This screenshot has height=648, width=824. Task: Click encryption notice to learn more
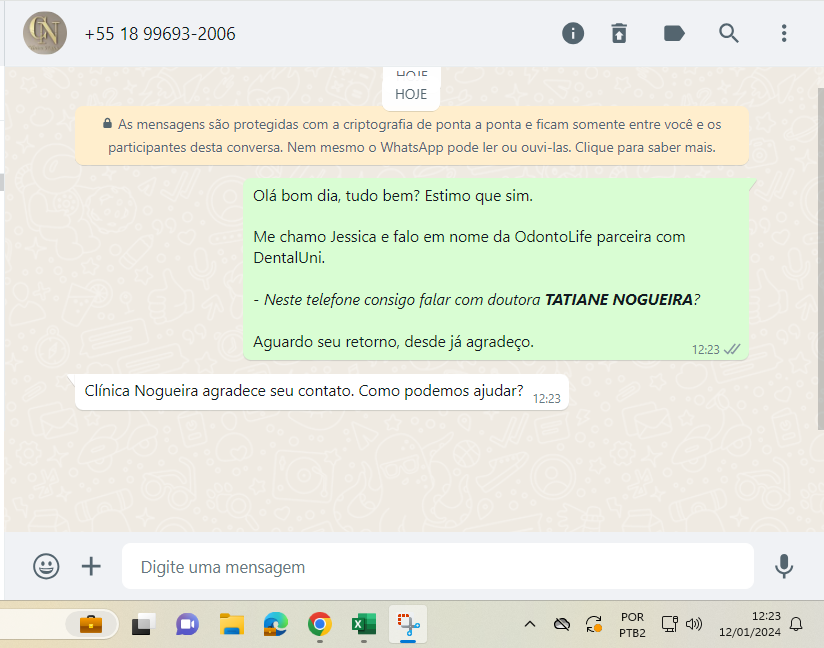[411, 136]
